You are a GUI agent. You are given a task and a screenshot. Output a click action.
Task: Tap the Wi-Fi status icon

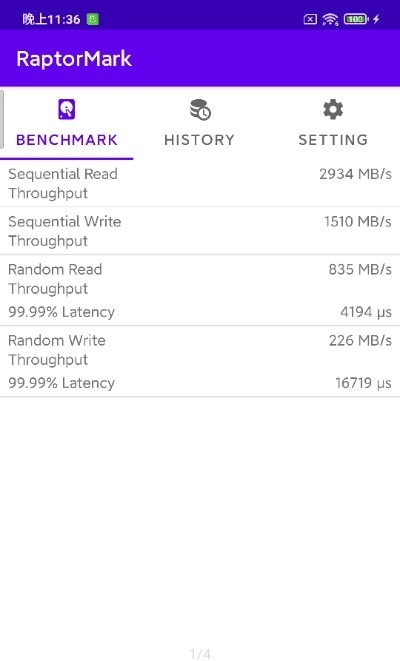330,19
